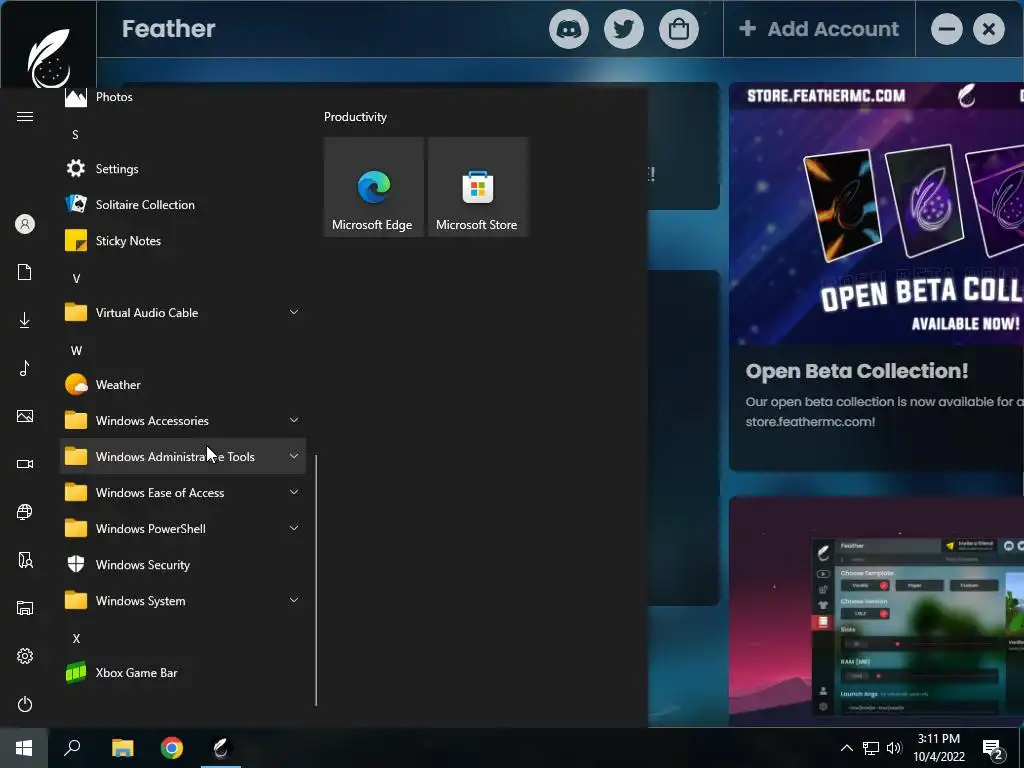Show hidden tray icons chevron
Image resolution: width=1024 pixels, height=768 pixels.
[x=846, y=748]
